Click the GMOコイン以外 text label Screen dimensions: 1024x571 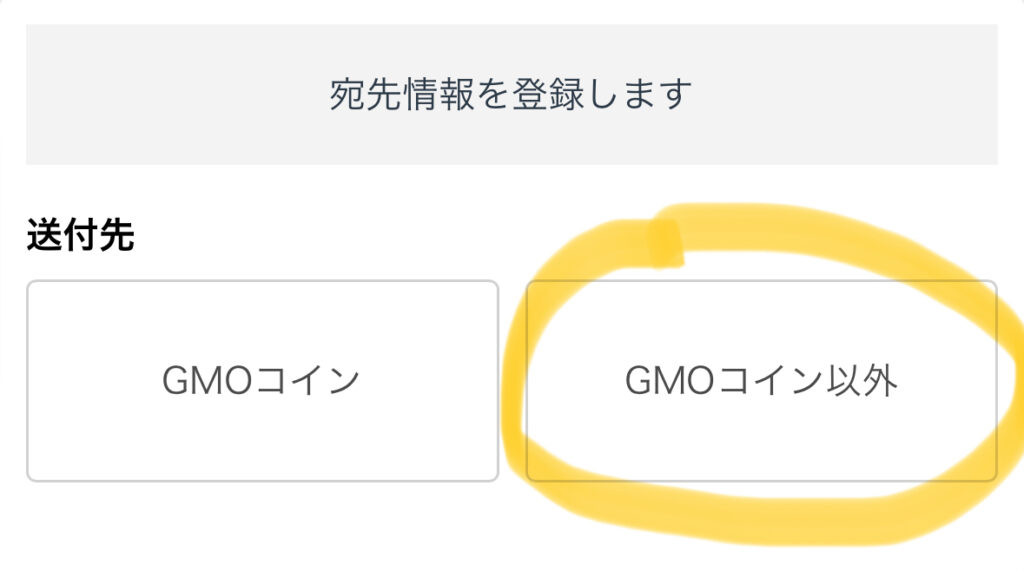(x=761, y=381)
